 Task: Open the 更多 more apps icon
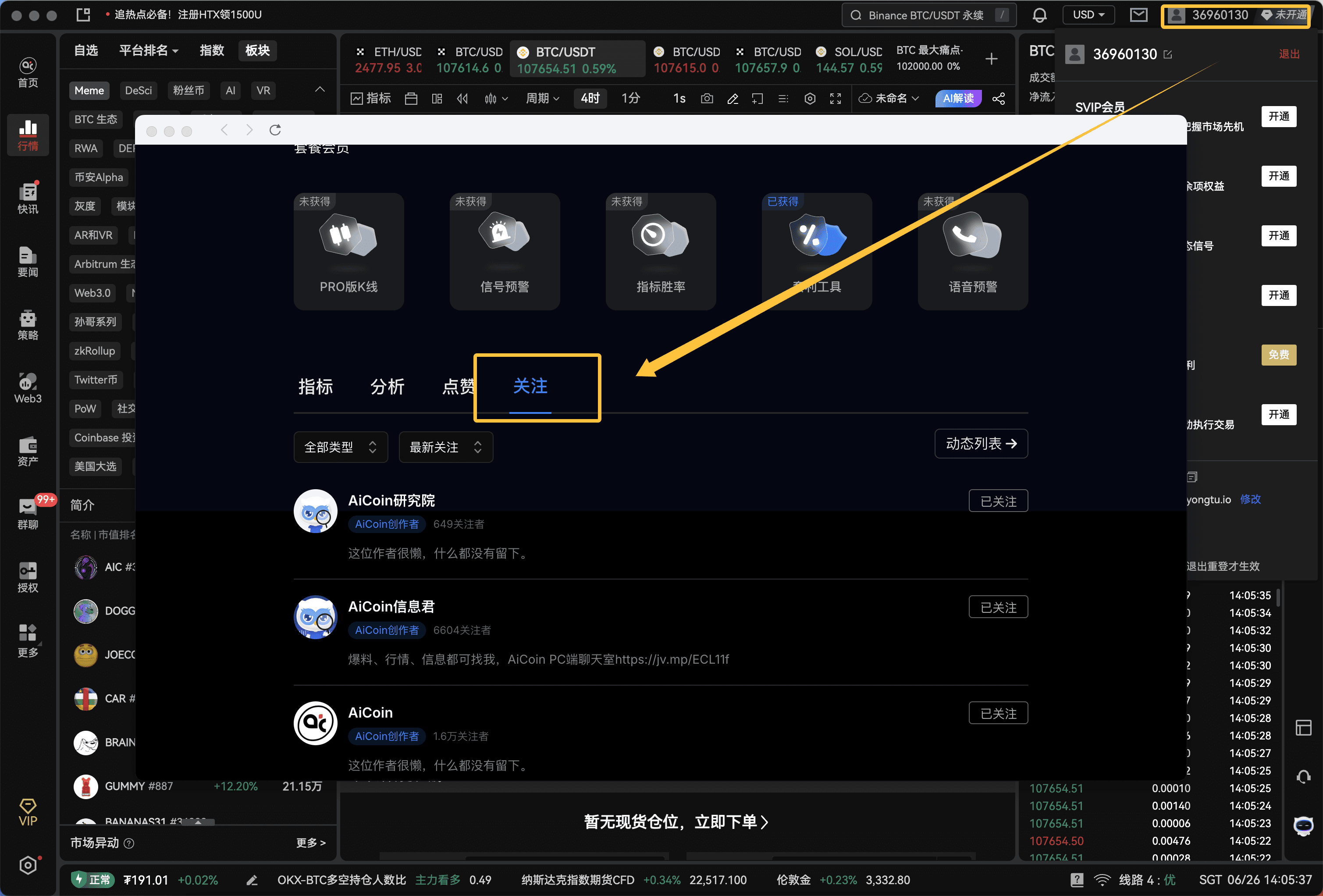pos(27,641)
